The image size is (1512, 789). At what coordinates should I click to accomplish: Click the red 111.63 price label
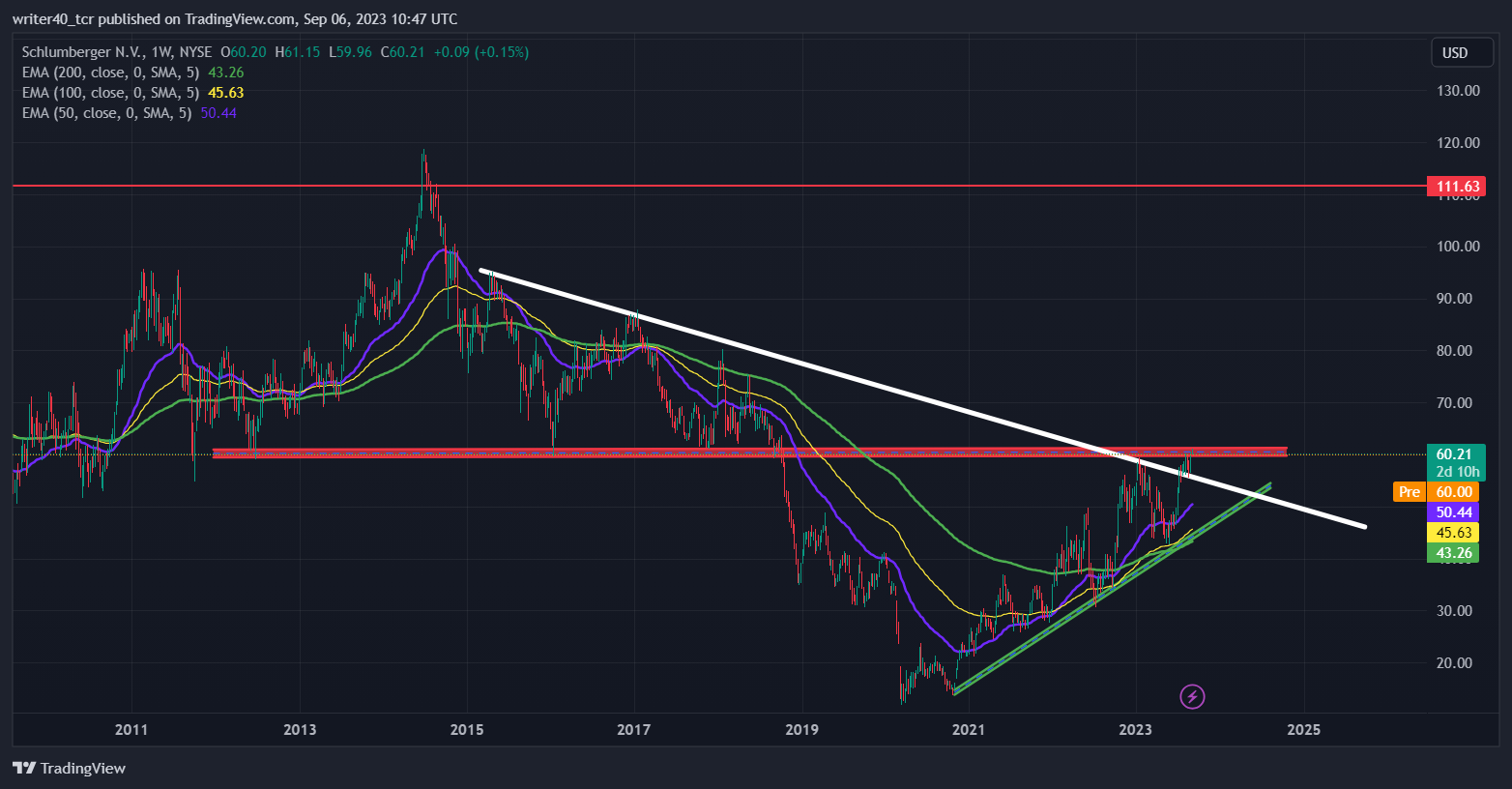1457,187
